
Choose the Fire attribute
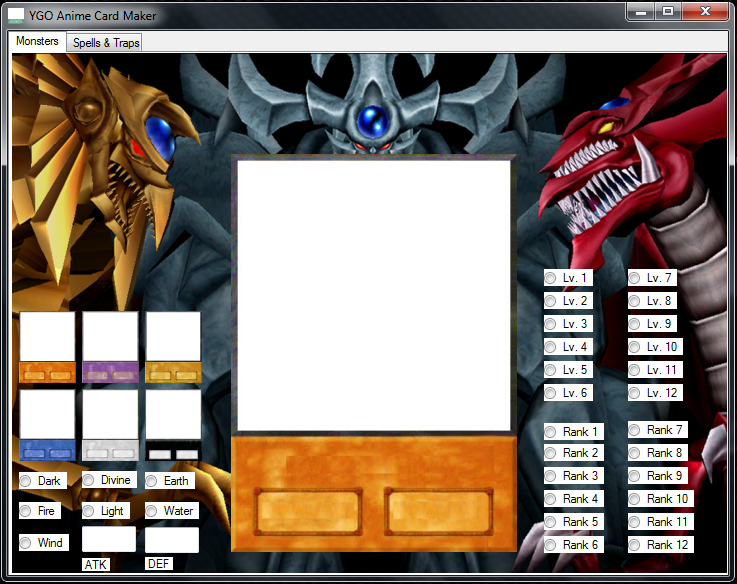tap(40, 511)
